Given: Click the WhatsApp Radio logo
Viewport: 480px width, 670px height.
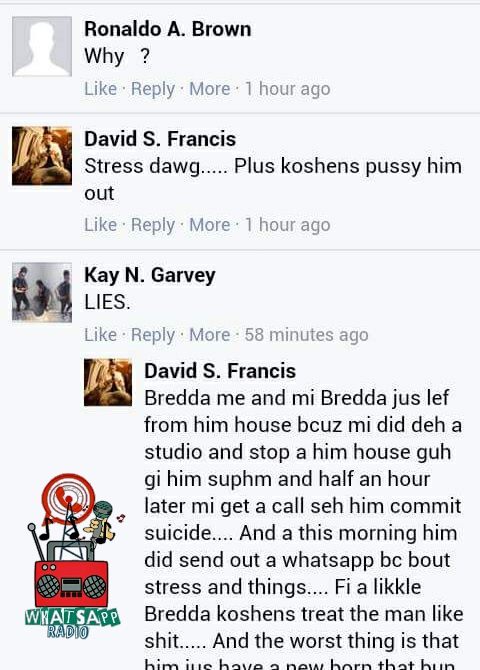Looking at the screenshot, I should 73,556.
